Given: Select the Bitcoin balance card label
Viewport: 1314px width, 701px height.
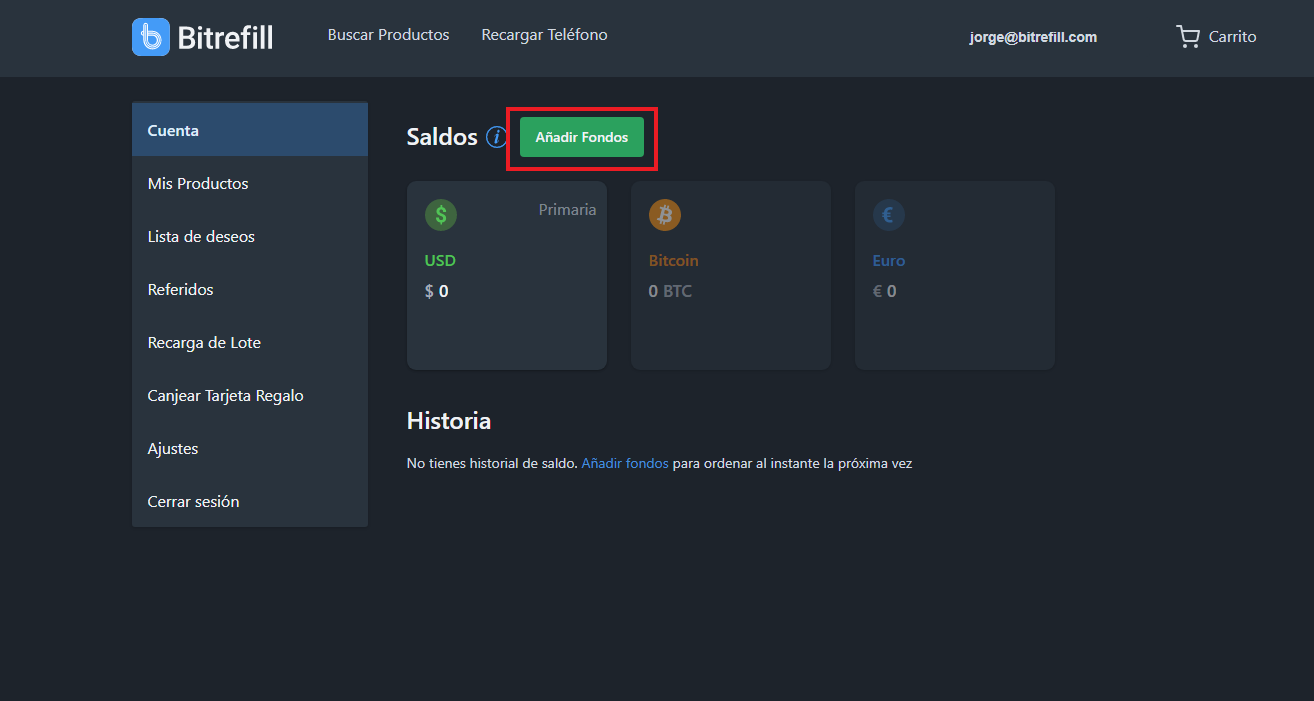Looking at the screenshot, I should [x=674, y=261].
